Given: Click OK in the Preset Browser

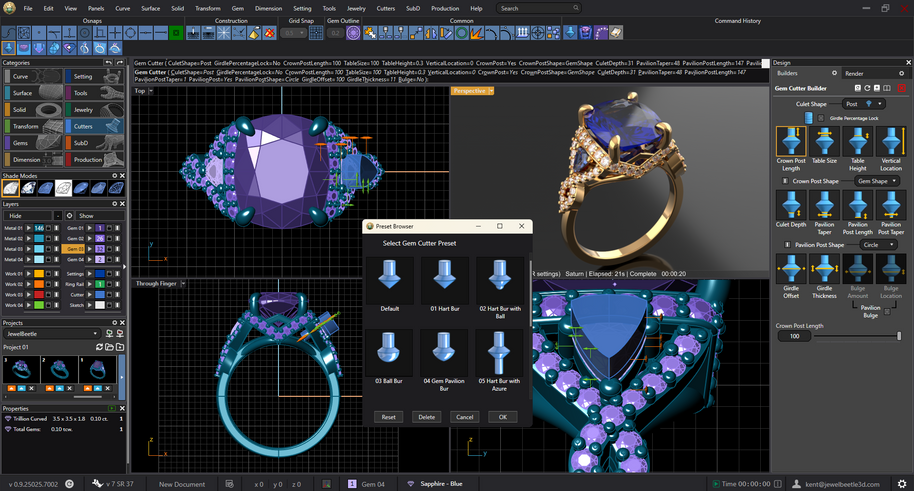Looking at the screenshot, I should [x=503, y=416].
